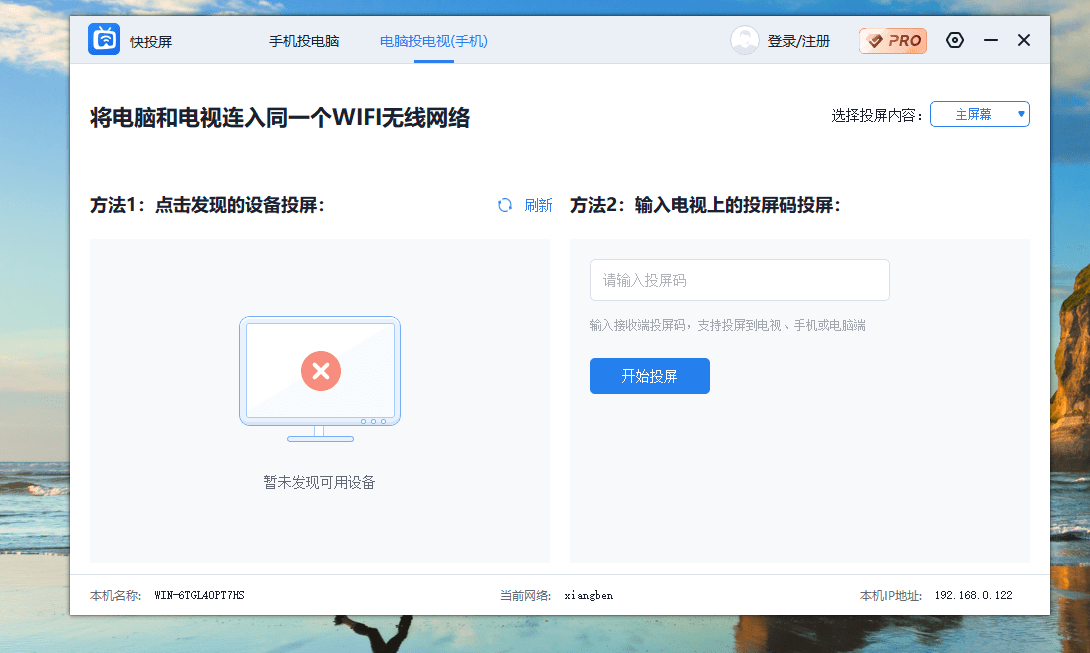Minimize the 快投屏 window

click(991, 40)
